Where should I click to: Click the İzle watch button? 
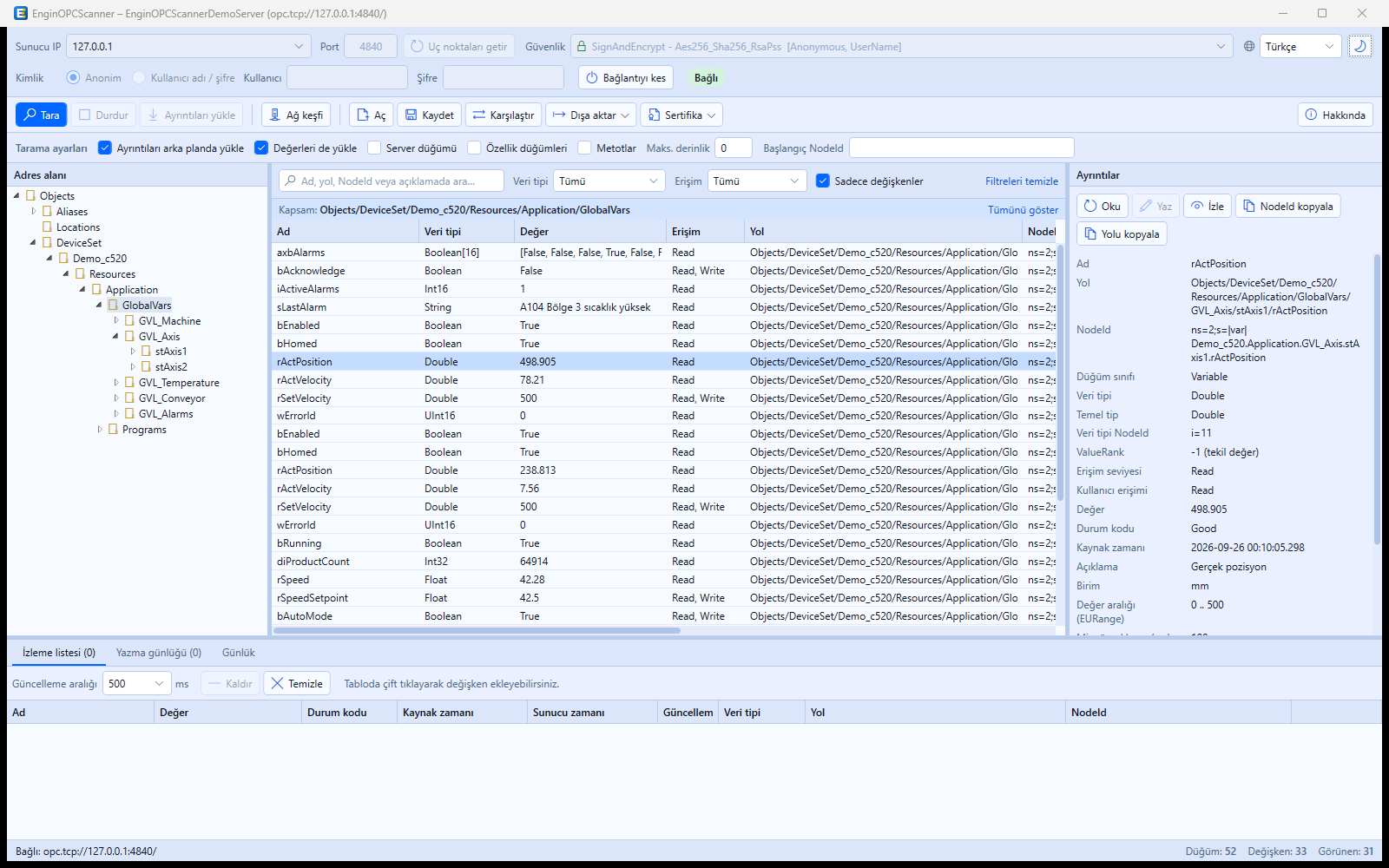point(1208,206)
